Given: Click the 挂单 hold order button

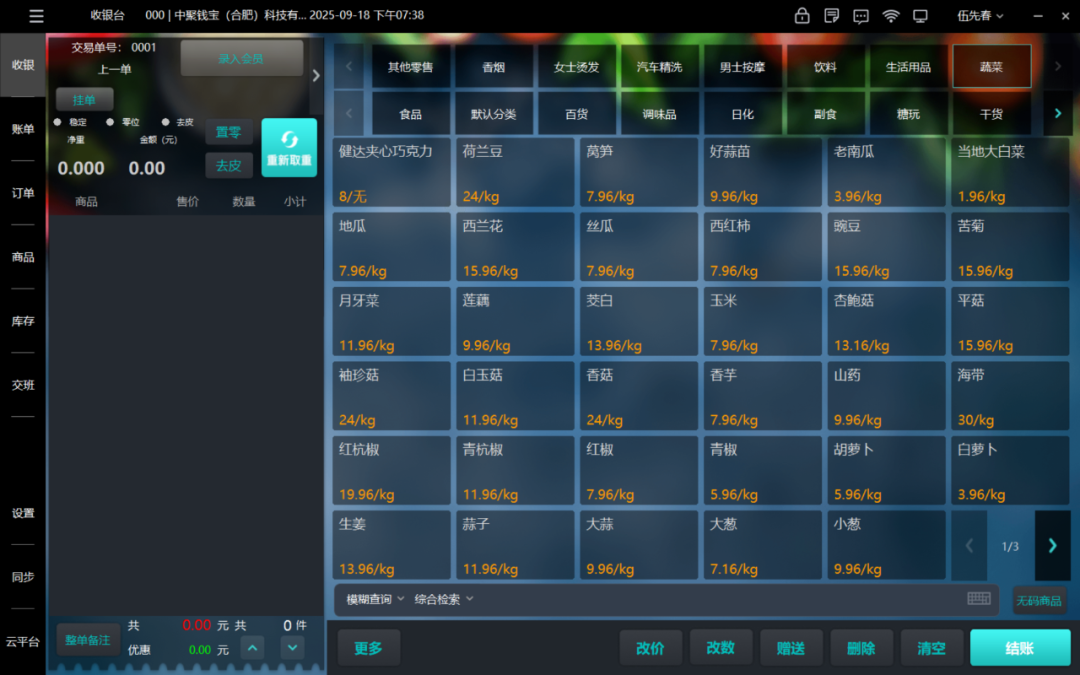Looking at the screenshot, I should (84, 100).
